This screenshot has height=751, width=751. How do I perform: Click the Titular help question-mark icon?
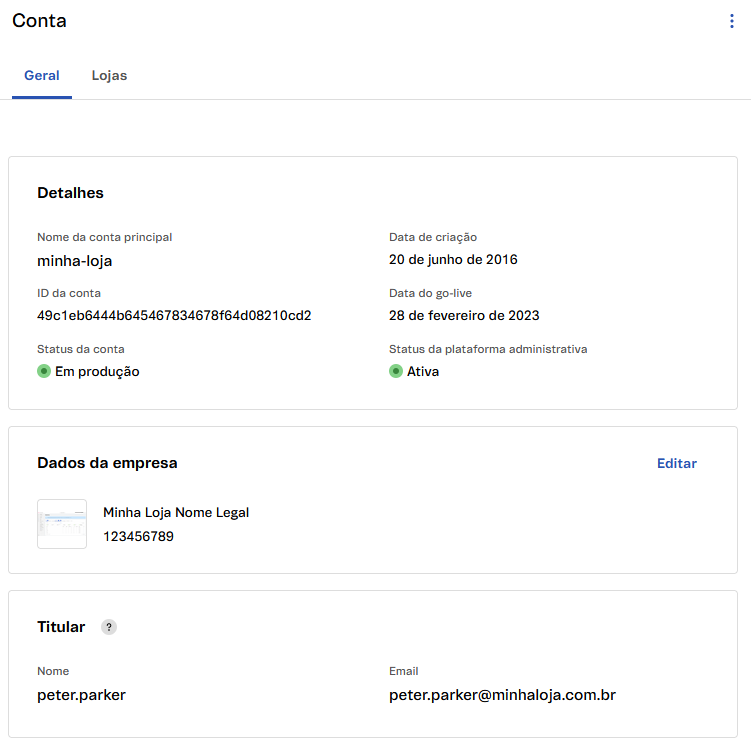(109, 627)
